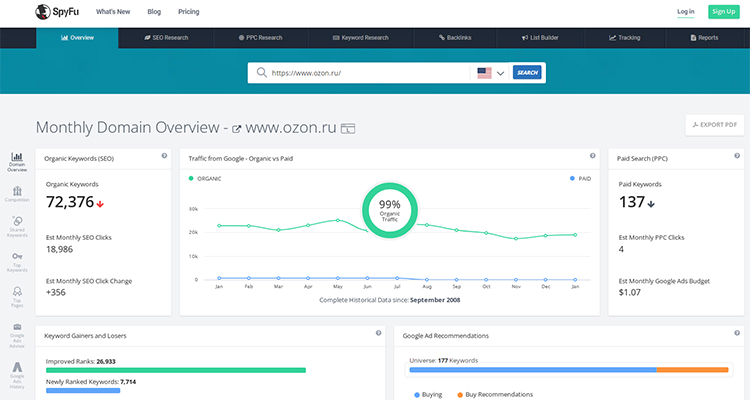
Task: Switch to the Keyword Research tab
Action: coord(361,38)
